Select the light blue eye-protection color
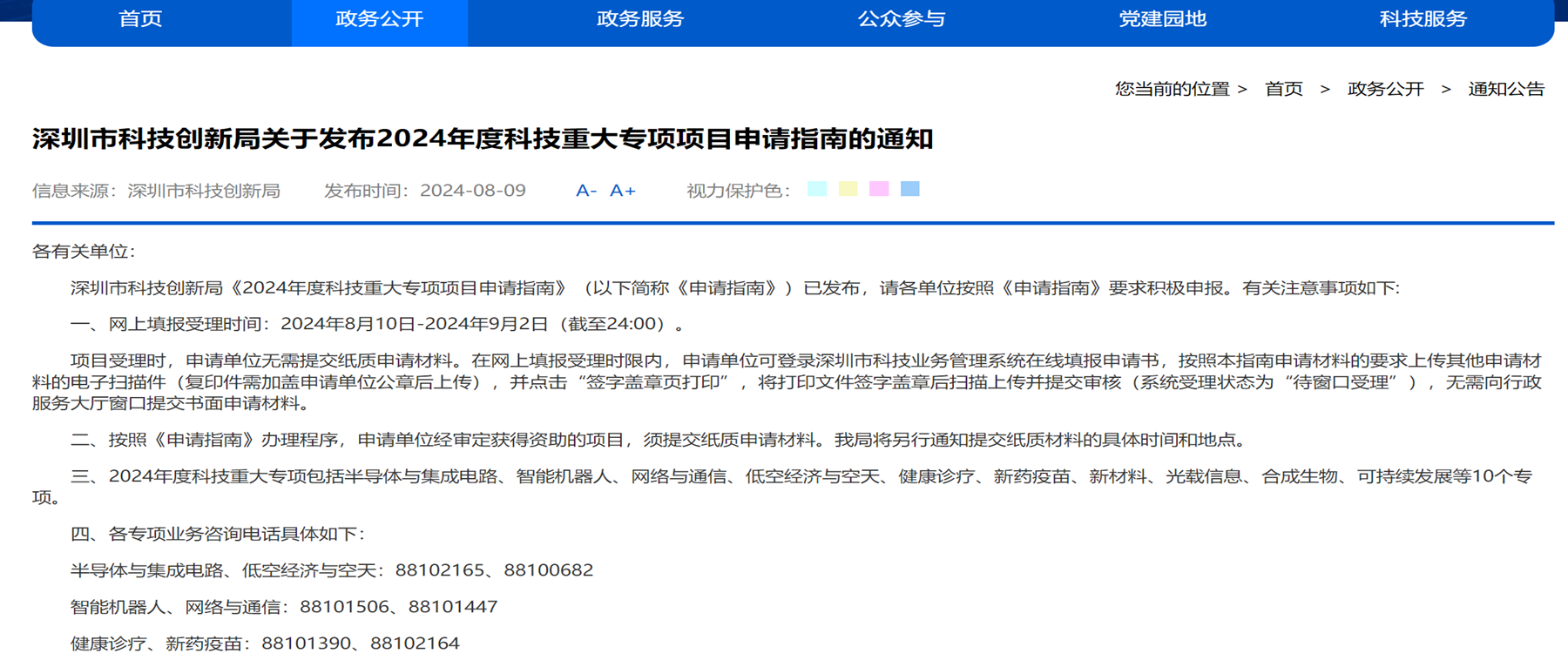The image size is (1568, 667). click(x=909, y=189)
